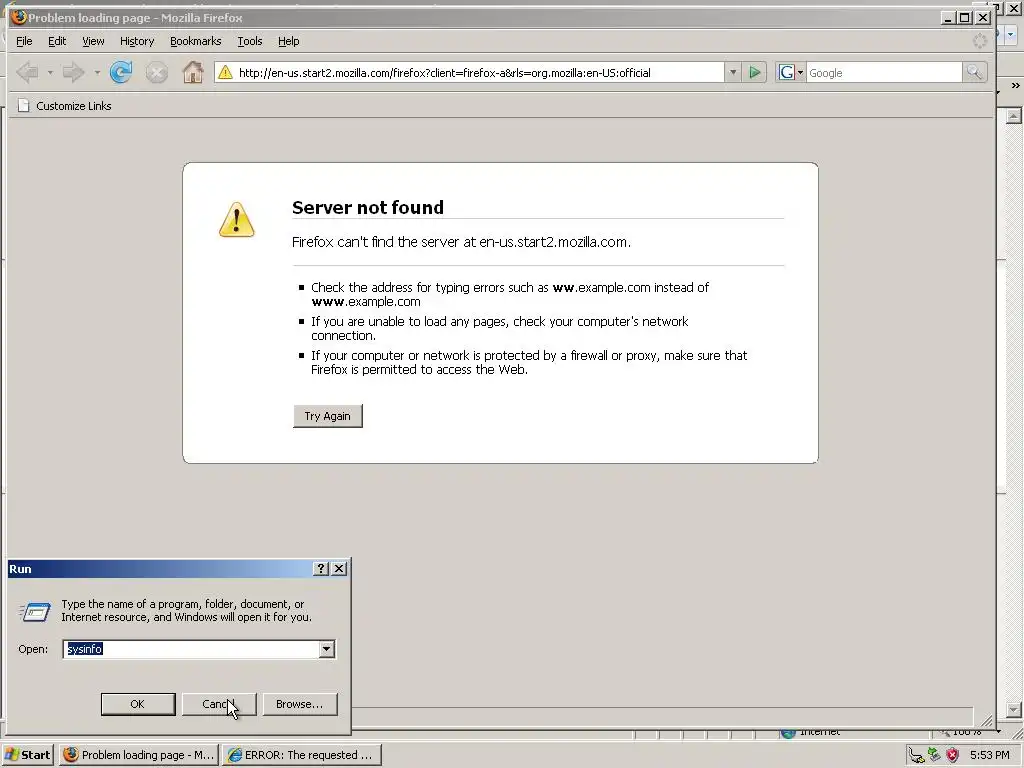This screenshot has height=768, width=1024.
Task: Click the search magnifier icon
Action: coord(974,72)
